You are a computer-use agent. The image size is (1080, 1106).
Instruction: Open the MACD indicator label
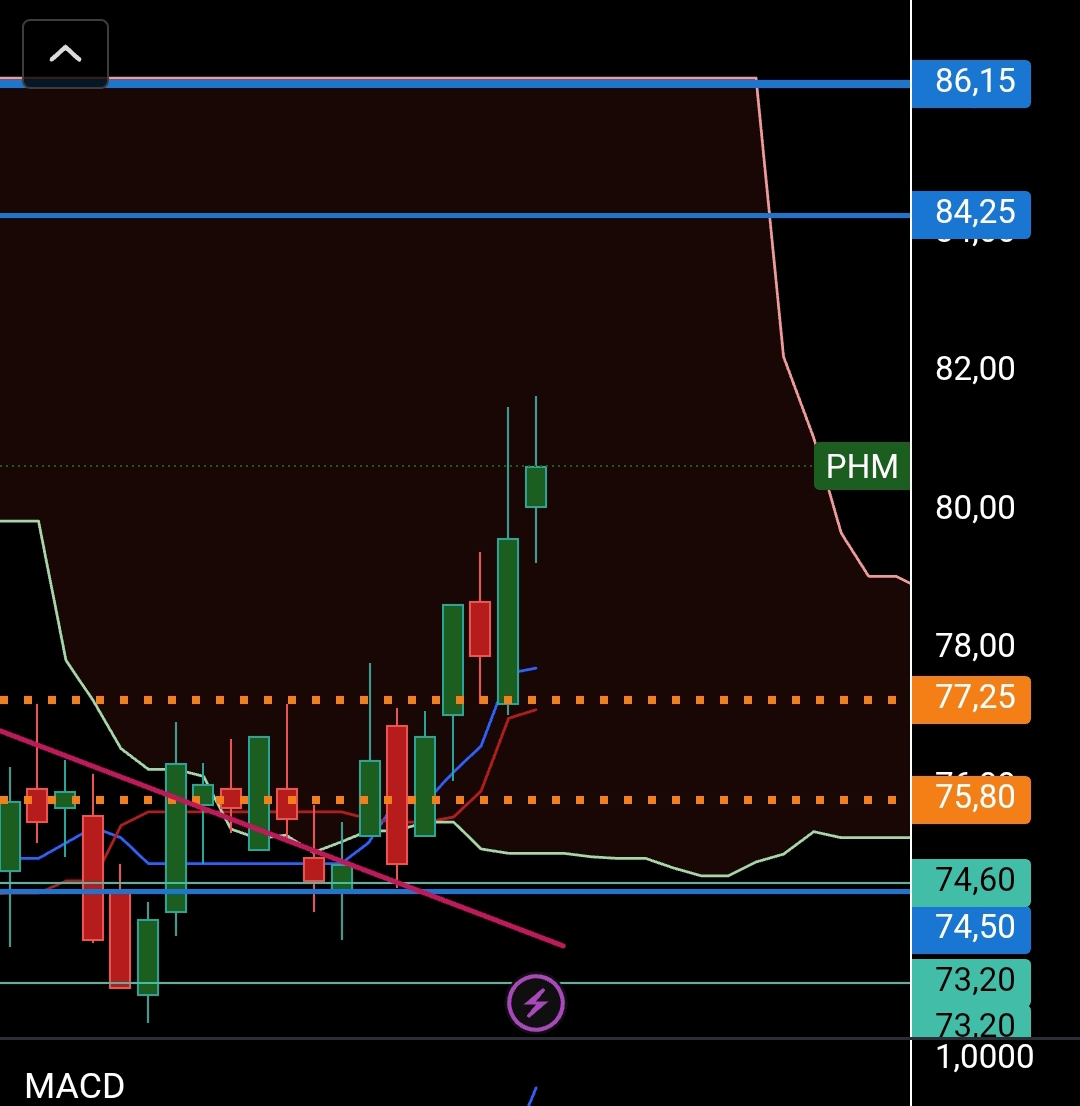[75, 1086]
